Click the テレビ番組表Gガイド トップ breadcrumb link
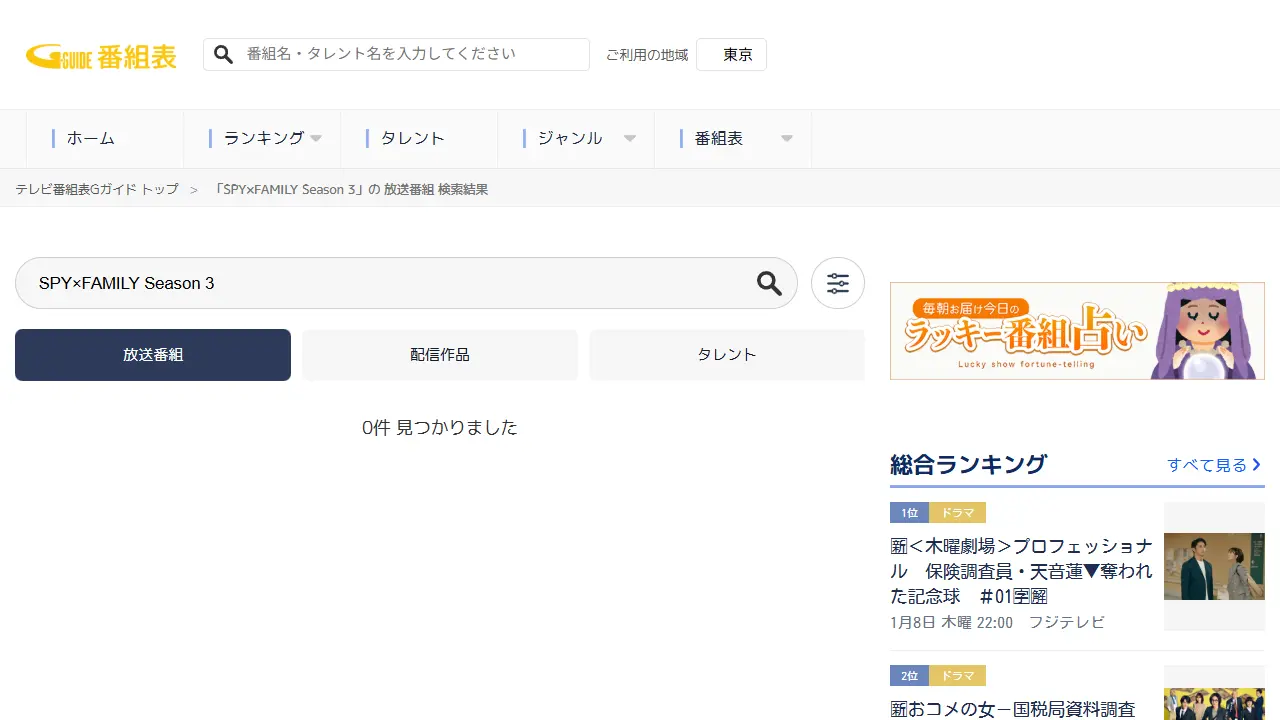This screenshot has width=1280, height=720. pyautogui.click(x=97, y=189)
